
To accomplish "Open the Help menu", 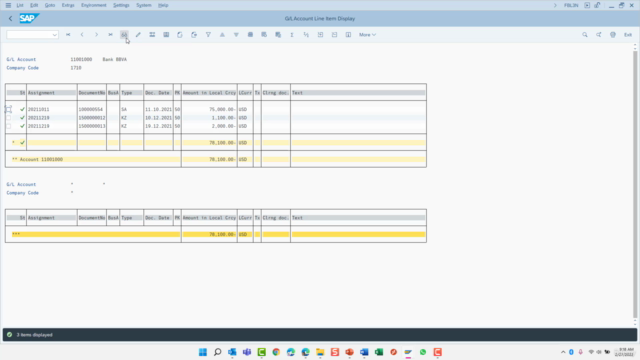I will tap(163, 5).
